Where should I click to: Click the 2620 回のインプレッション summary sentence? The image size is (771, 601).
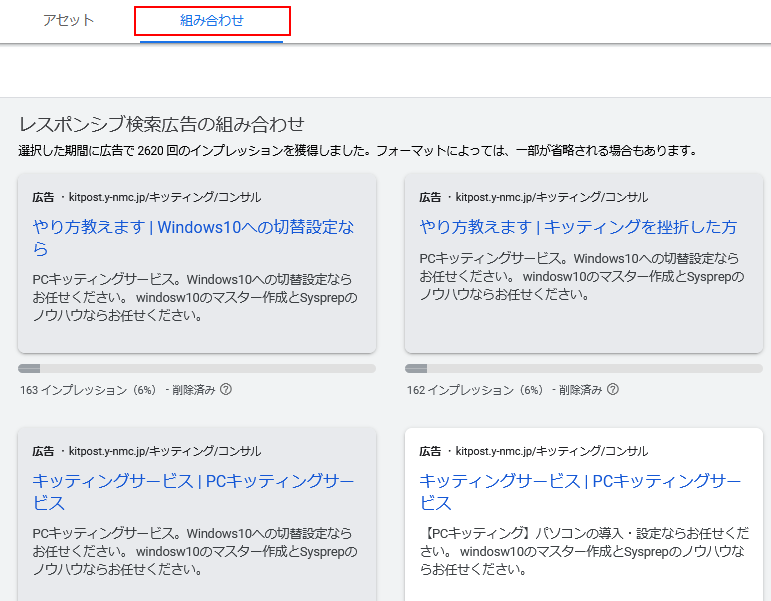point(358,150)
